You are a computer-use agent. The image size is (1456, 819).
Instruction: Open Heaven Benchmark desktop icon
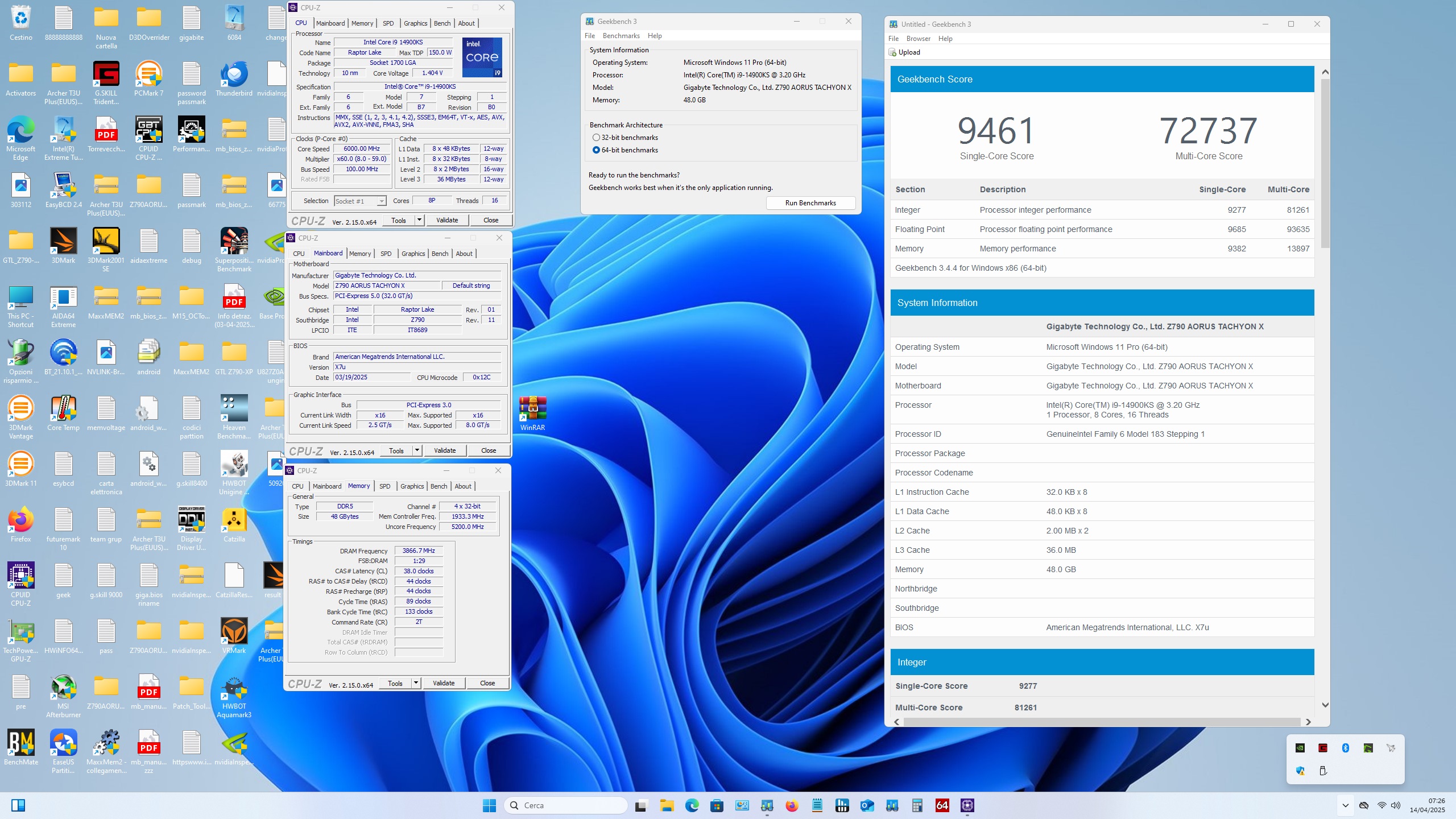[234, 417]
